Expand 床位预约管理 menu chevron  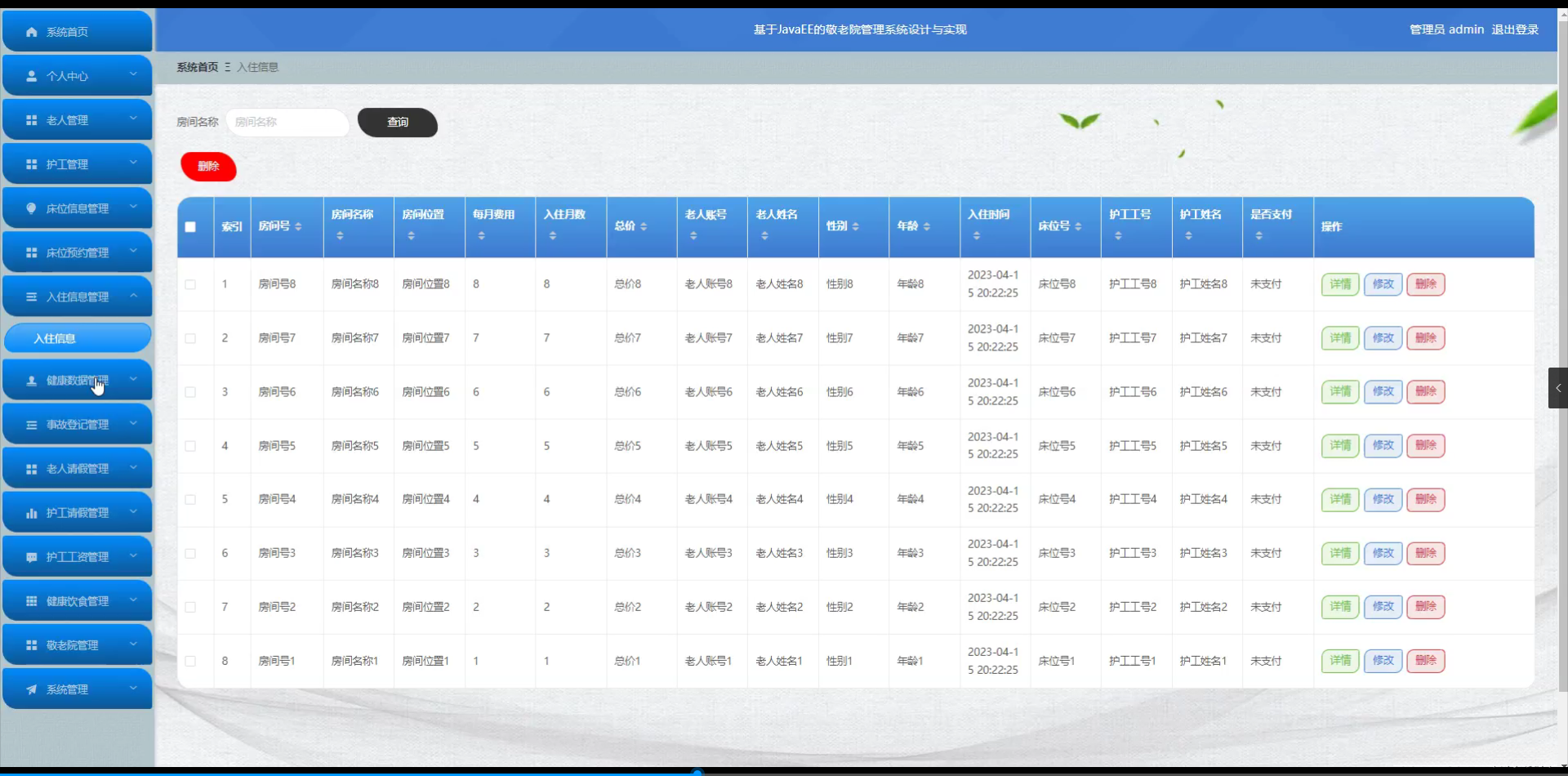coord(133,251)
